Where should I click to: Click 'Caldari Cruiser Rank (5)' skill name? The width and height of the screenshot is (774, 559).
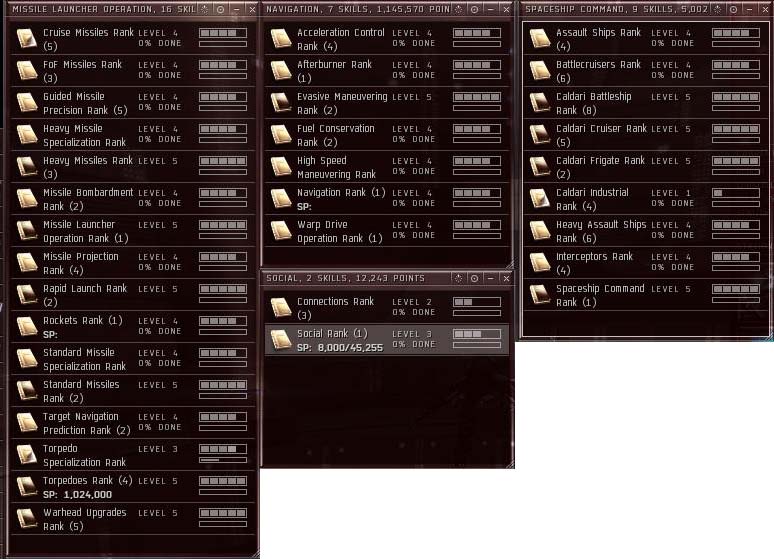[x=601, y=135]
